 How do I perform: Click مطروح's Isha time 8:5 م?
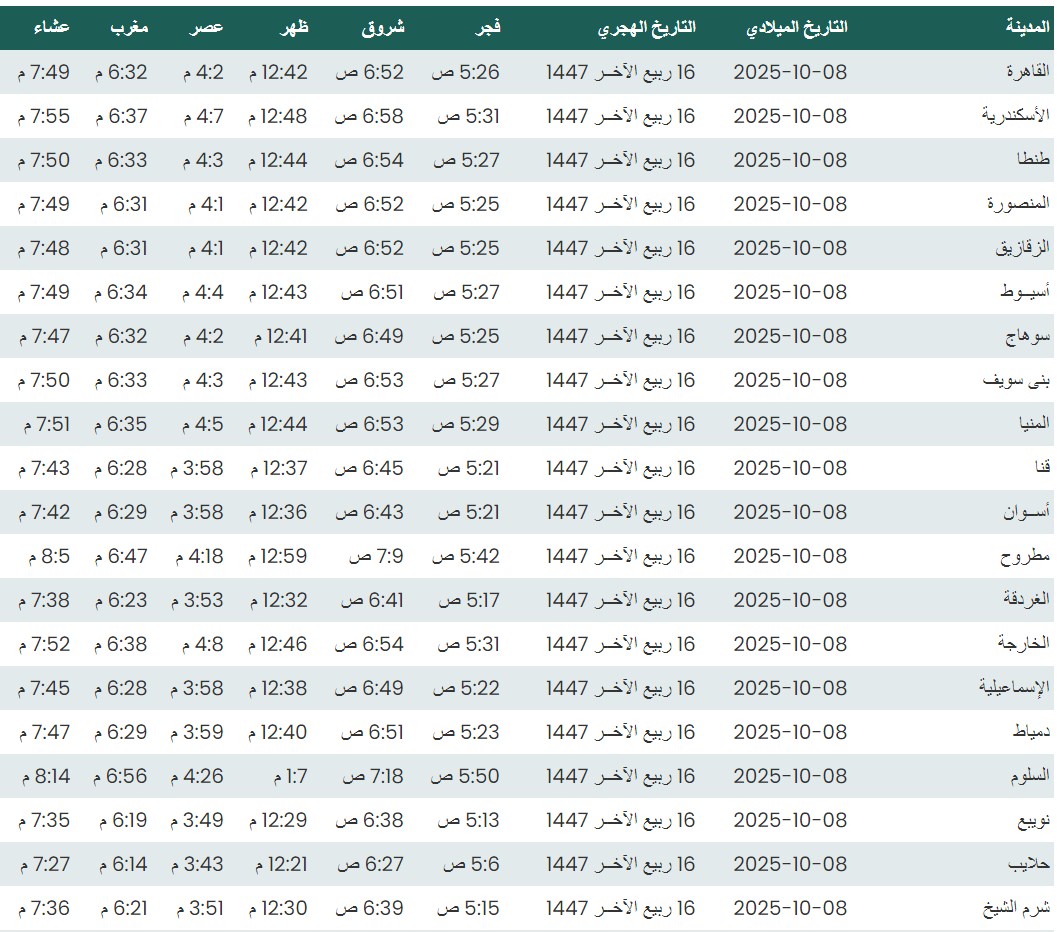[44, 556]
